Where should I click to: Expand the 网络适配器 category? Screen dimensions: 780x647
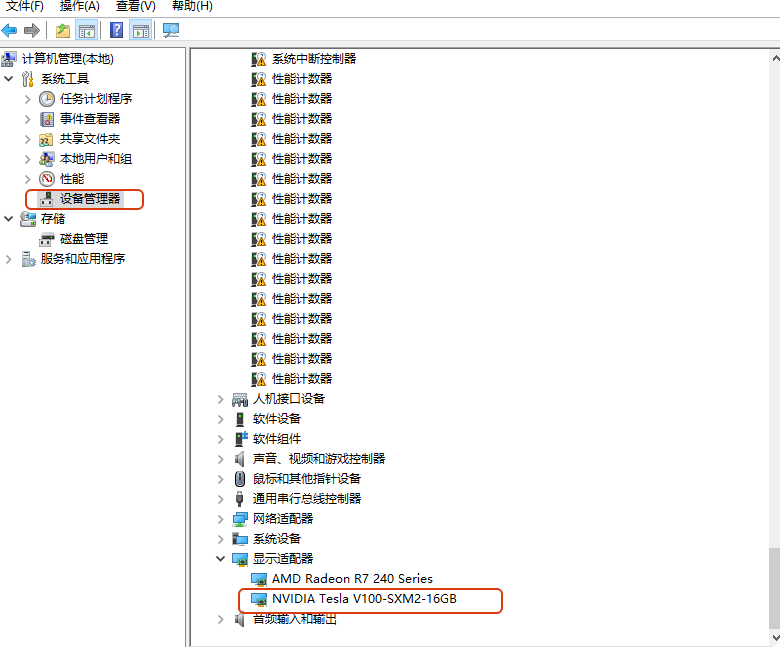tap(221, 519)
